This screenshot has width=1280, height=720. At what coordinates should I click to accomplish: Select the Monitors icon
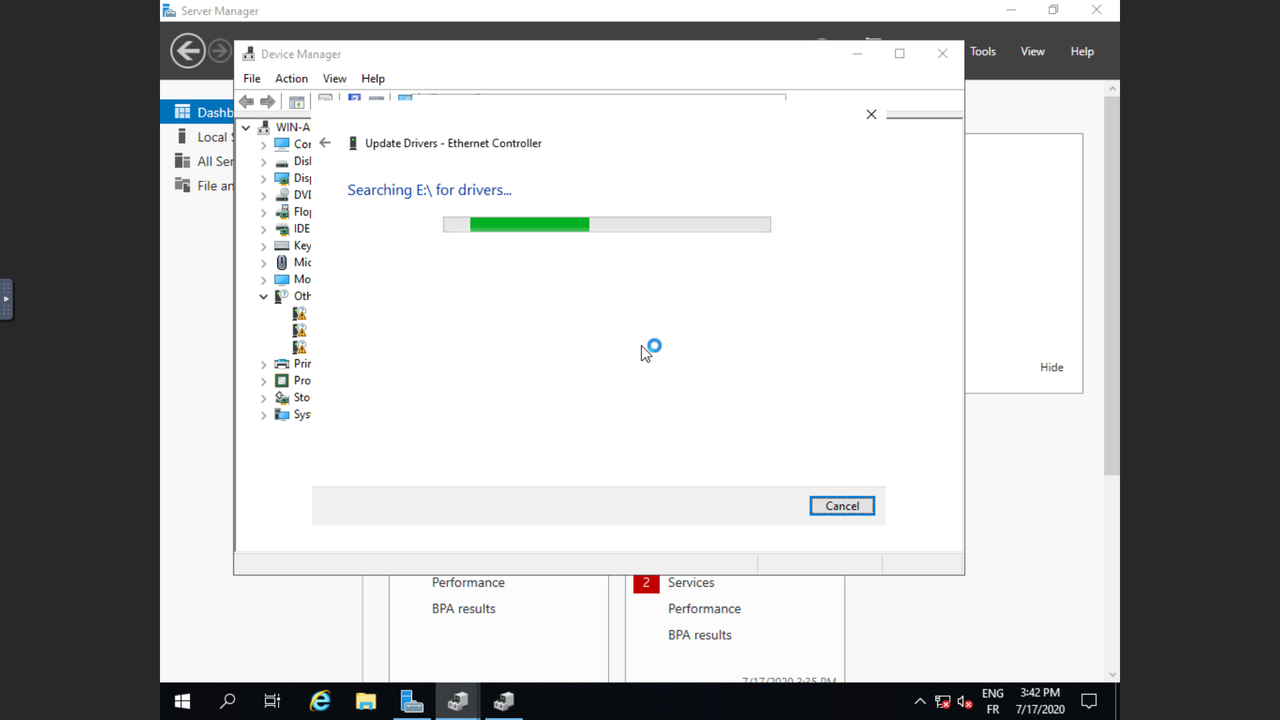click(x=282, y=280)
